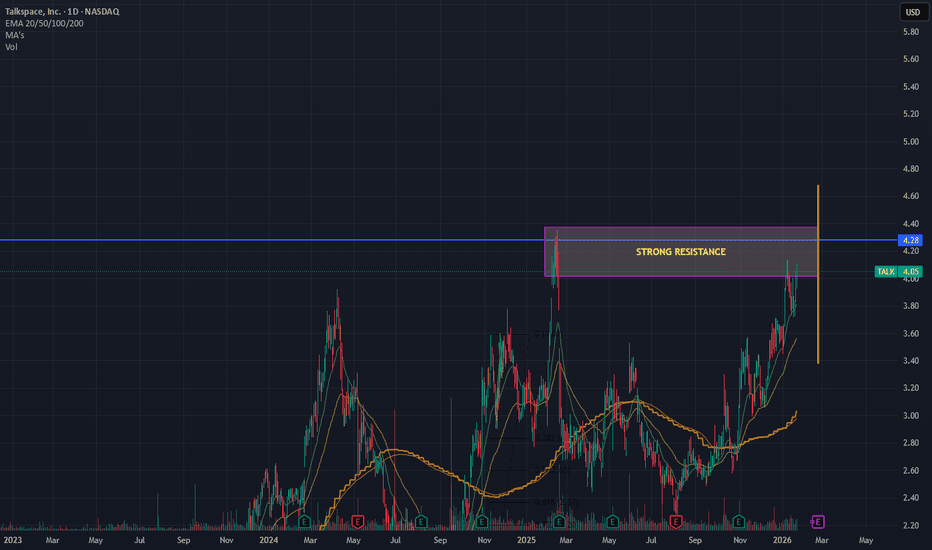Click the 2024 label on time axis
Image resolution: width=932 pixels, height=550 pixels.
[267, 540]
